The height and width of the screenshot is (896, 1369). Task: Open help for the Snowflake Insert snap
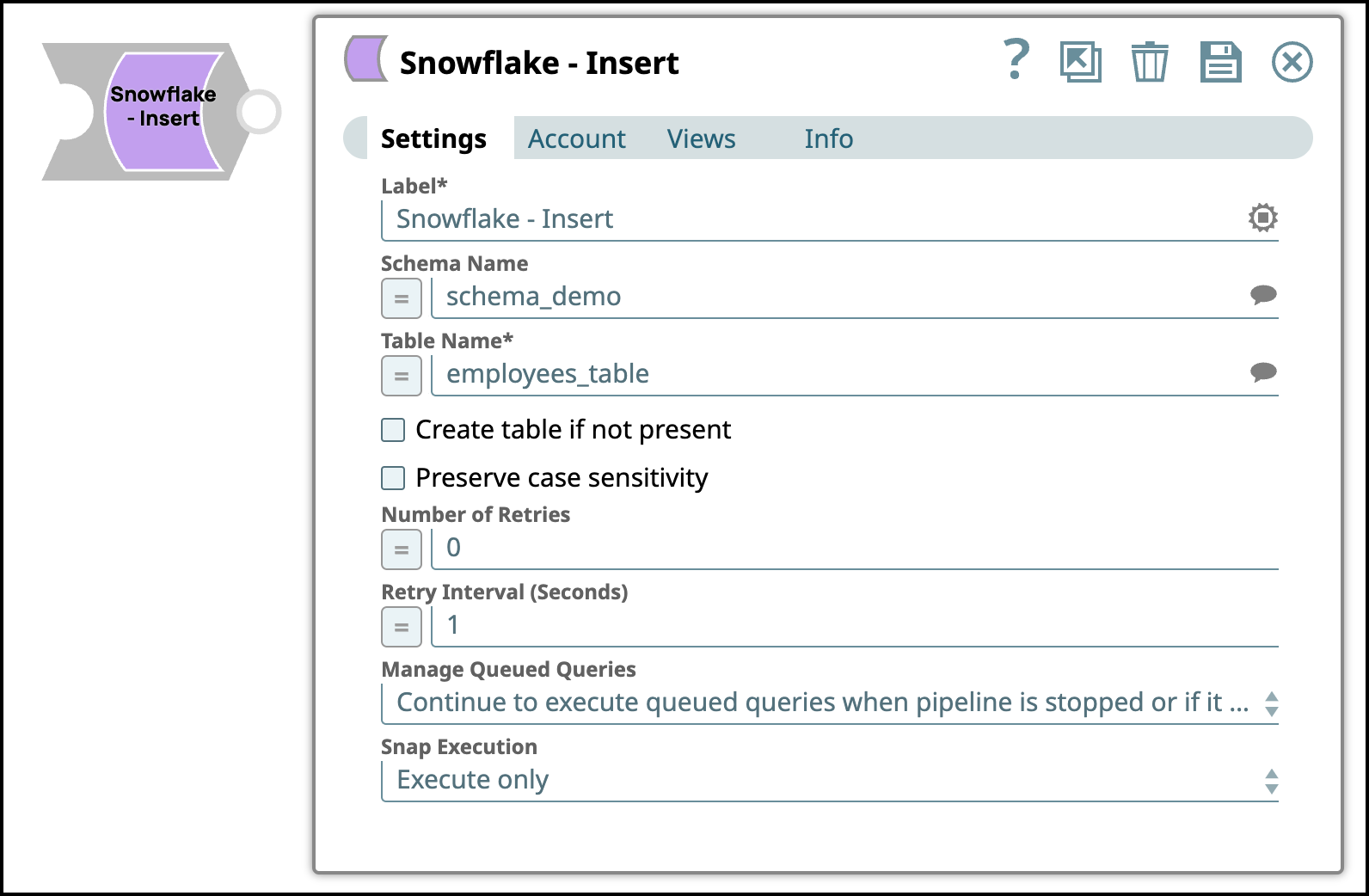coord(1016,60)
